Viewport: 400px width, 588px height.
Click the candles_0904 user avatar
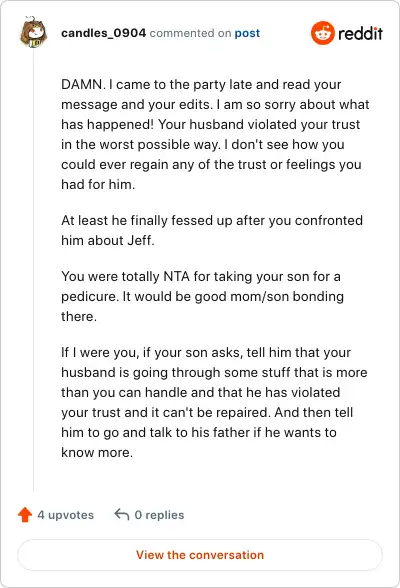click(x=33, y=33)
